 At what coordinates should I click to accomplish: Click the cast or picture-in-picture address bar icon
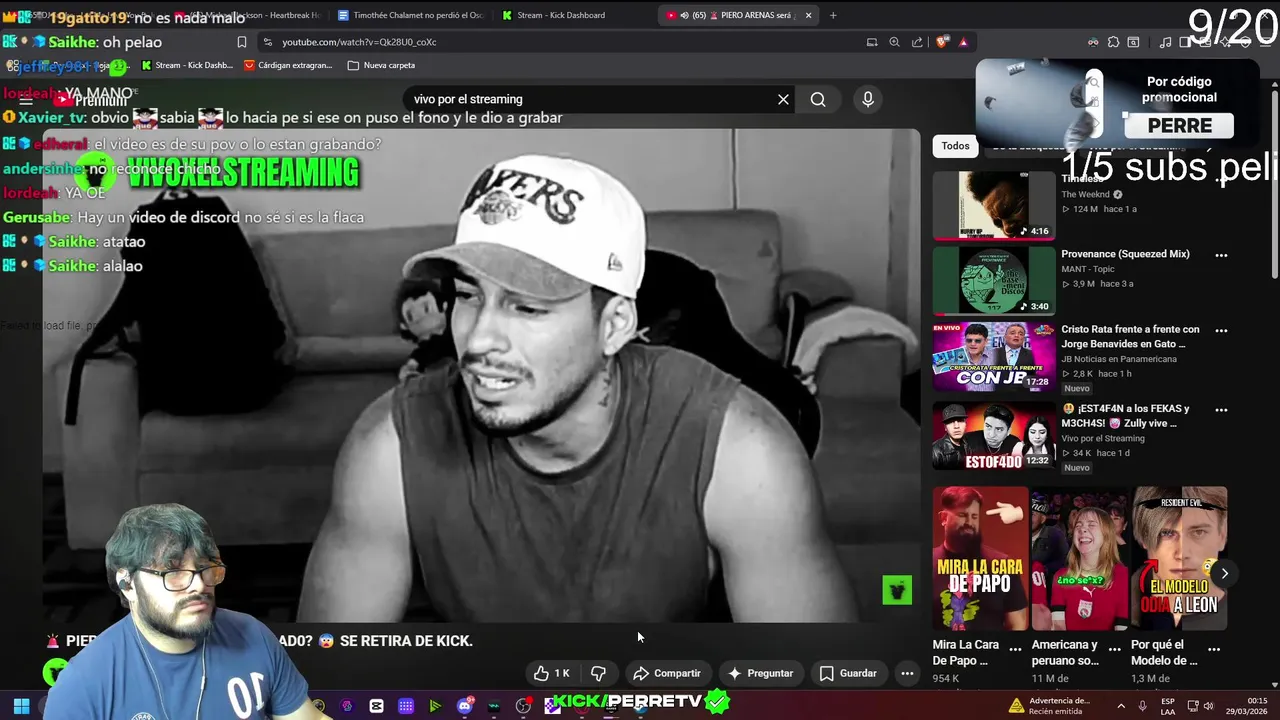click(871, 42)
